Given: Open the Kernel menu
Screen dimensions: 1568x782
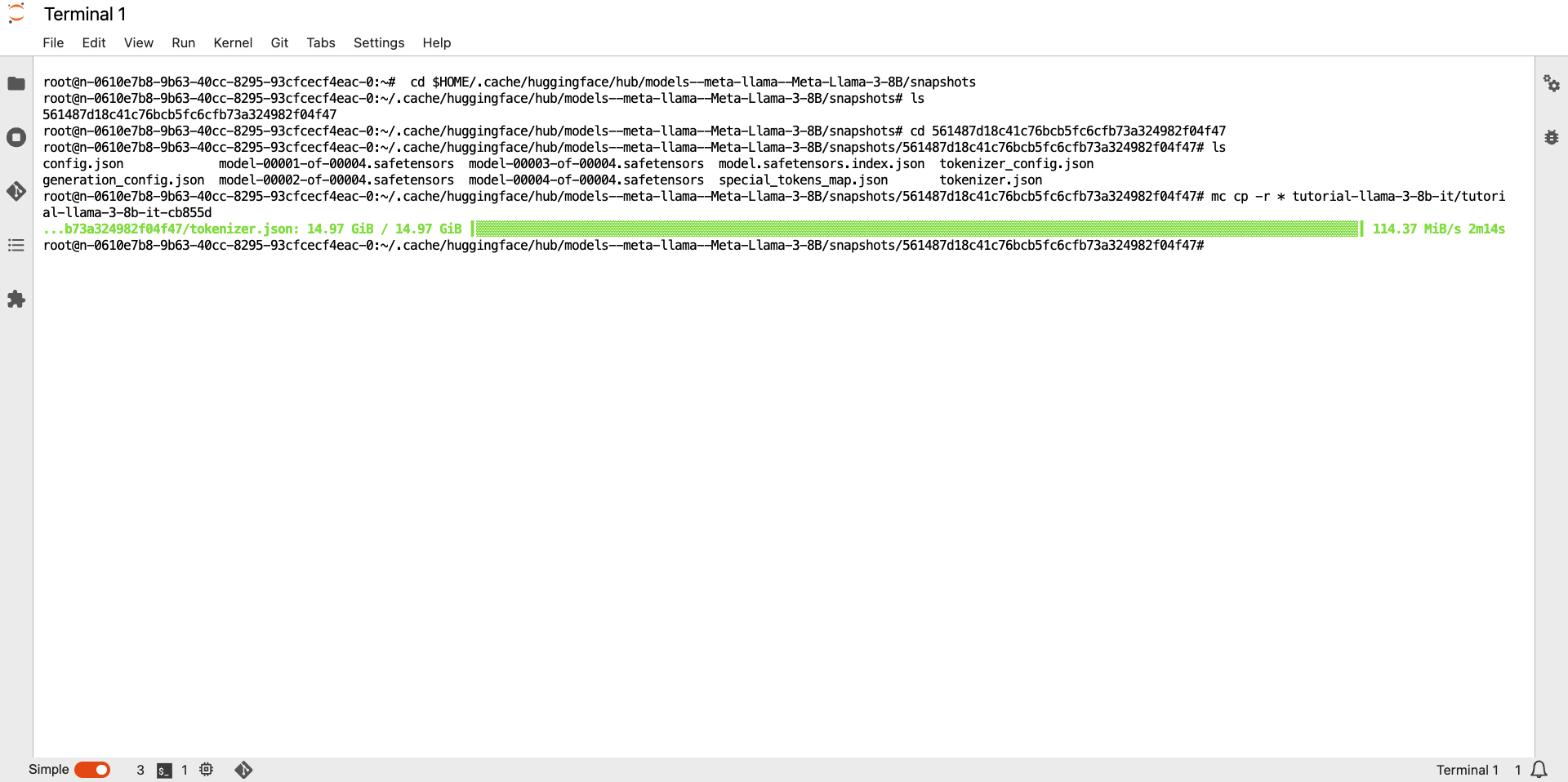Looking at the screenshot, I should (233, 42).
